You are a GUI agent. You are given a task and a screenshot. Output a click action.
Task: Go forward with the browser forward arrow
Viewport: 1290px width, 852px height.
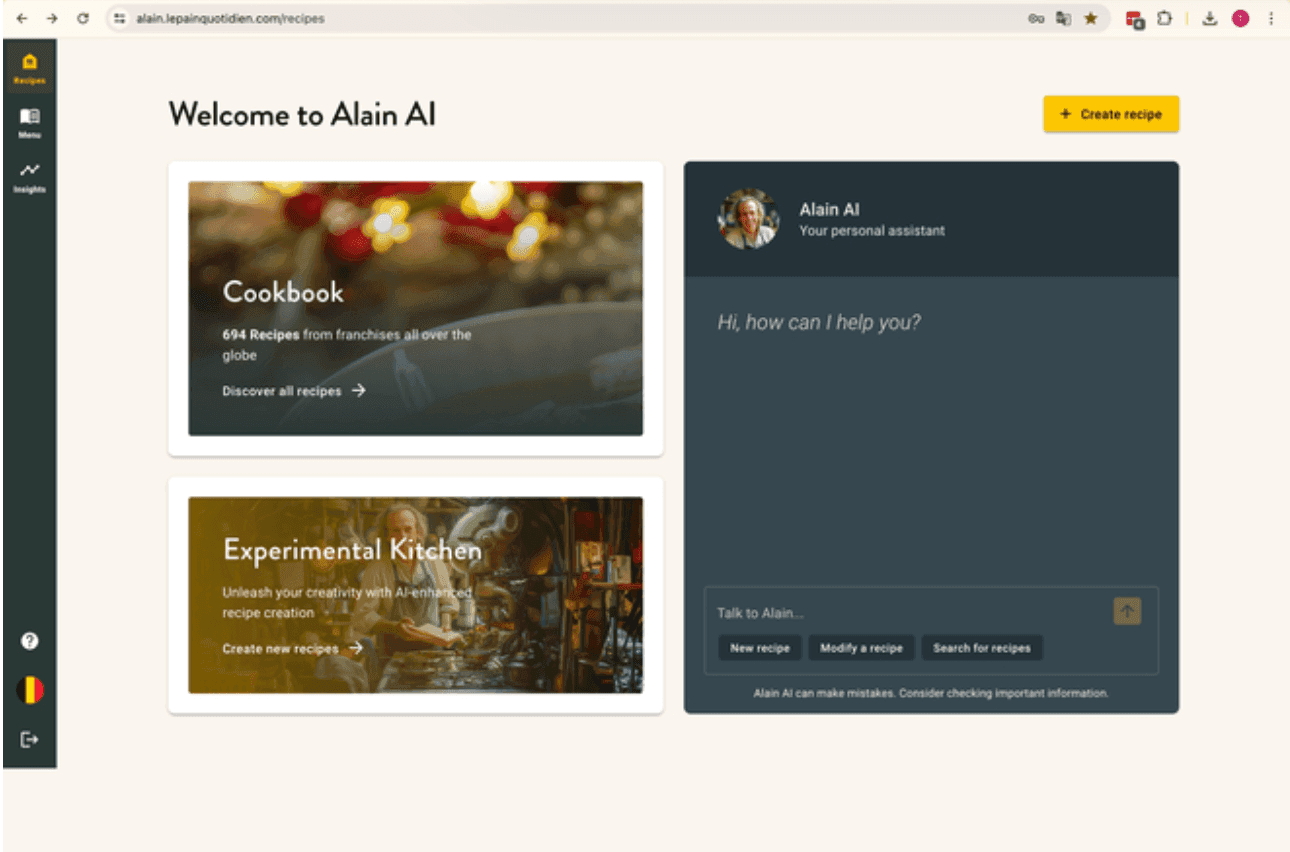tap(52, 18)
